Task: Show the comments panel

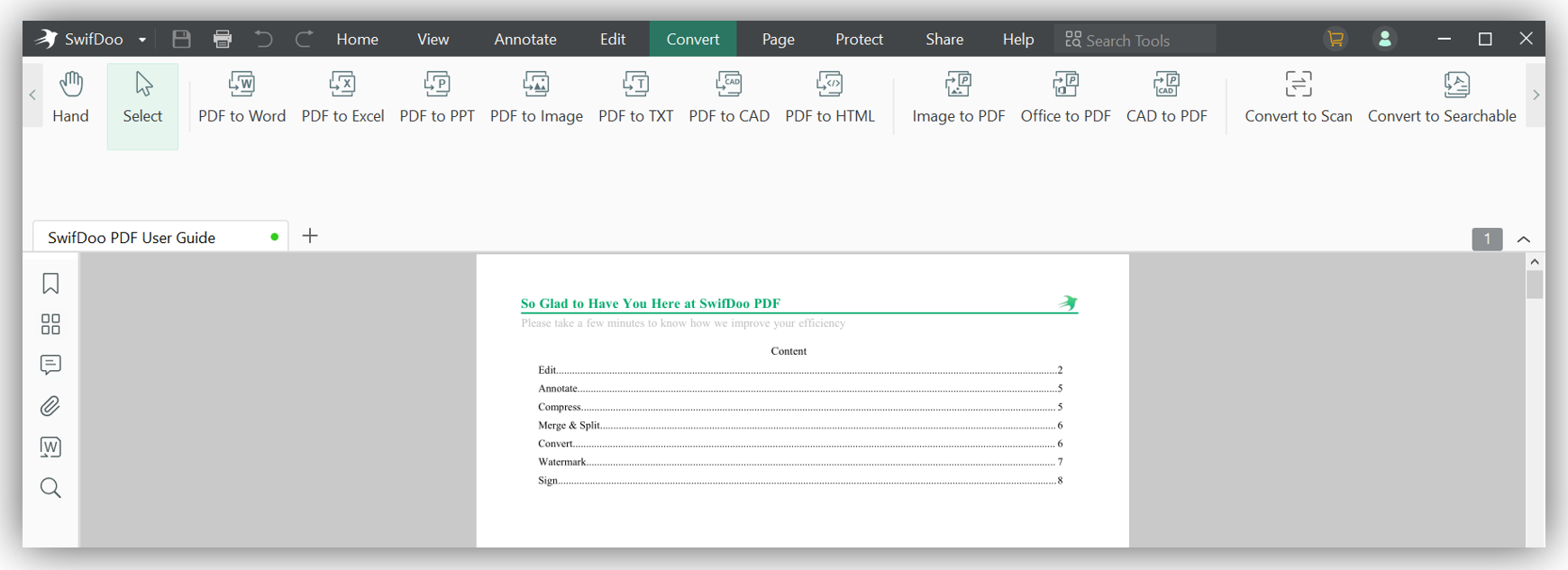Action: coord(50,365)
